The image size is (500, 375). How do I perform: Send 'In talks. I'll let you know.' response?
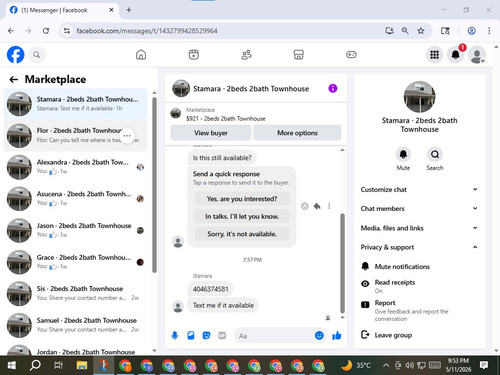click(242, 216)
